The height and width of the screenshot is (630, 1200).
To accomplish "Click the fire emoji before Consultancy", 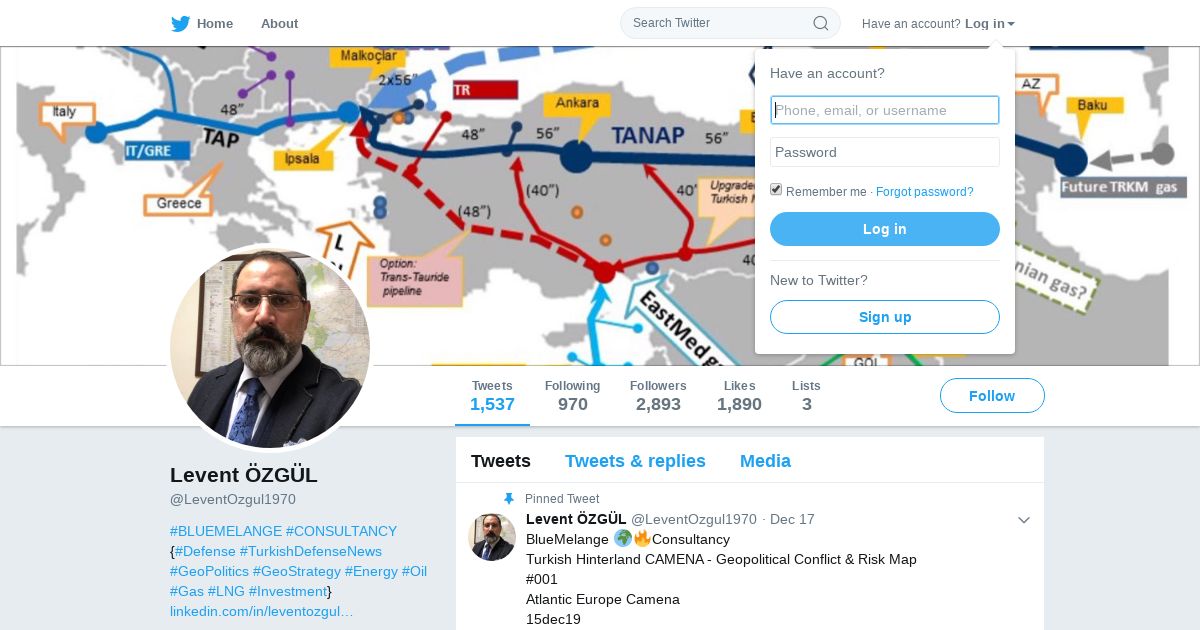I will pos(642,539).
